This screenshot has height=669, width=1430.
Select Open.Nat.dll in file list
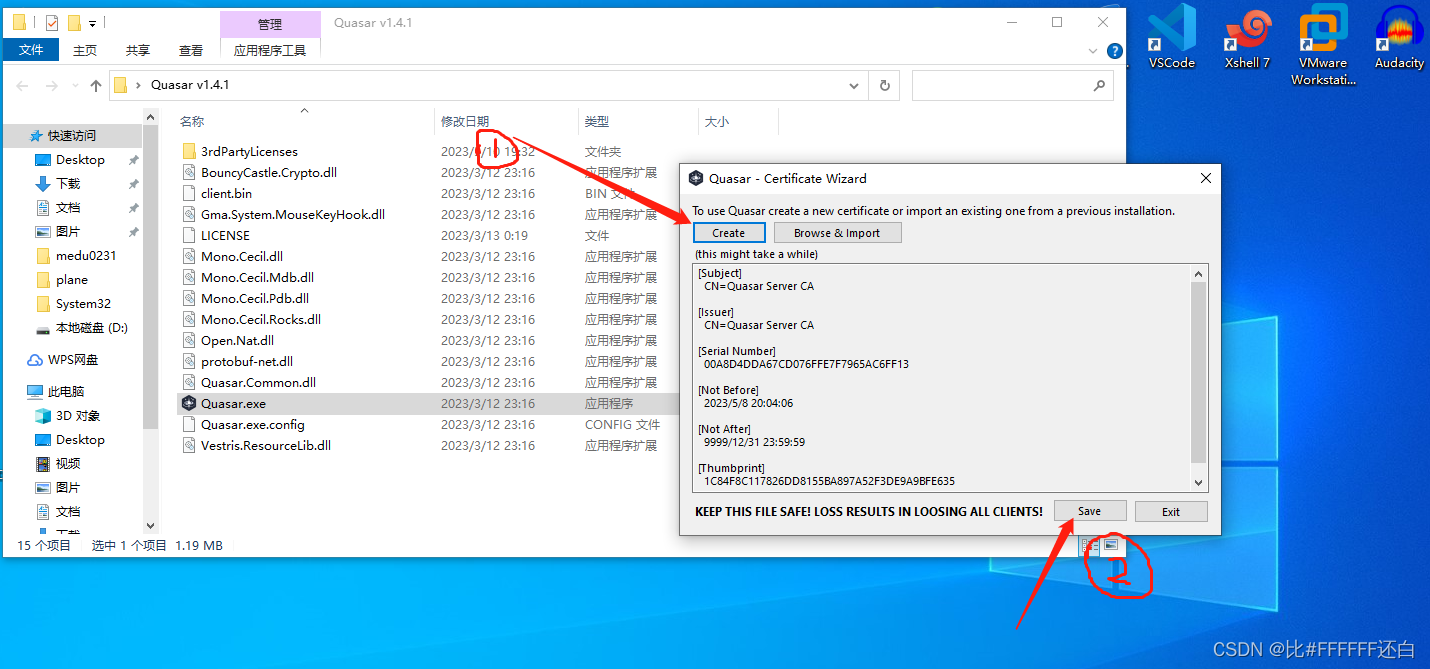pyautogui.click(x=237, y=340)
